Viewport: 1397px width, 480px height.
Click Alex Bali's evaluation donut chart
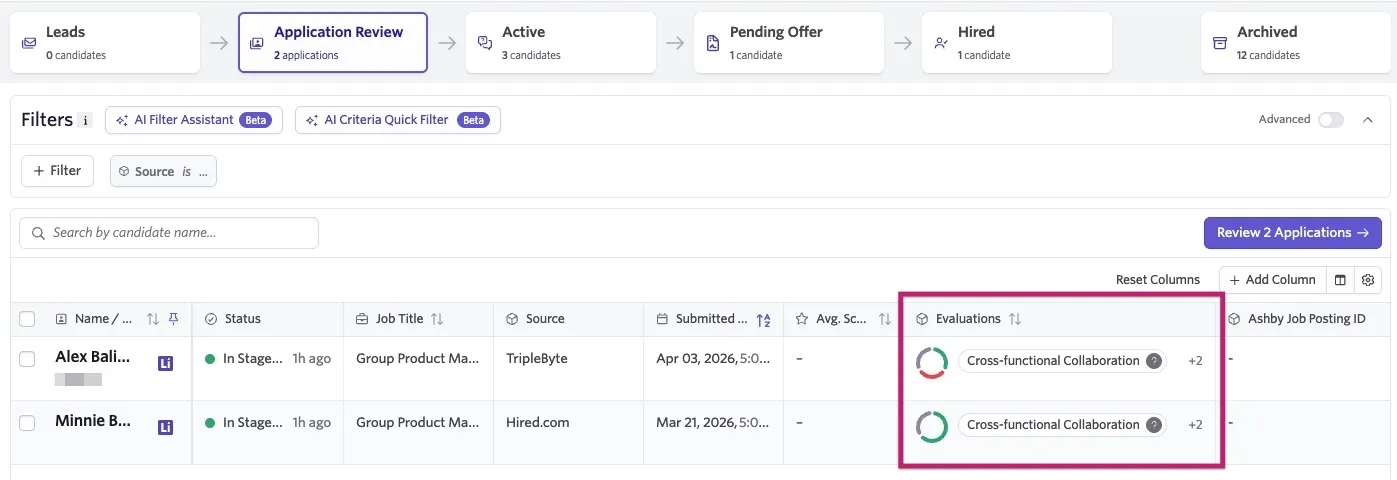pos(932,362)
